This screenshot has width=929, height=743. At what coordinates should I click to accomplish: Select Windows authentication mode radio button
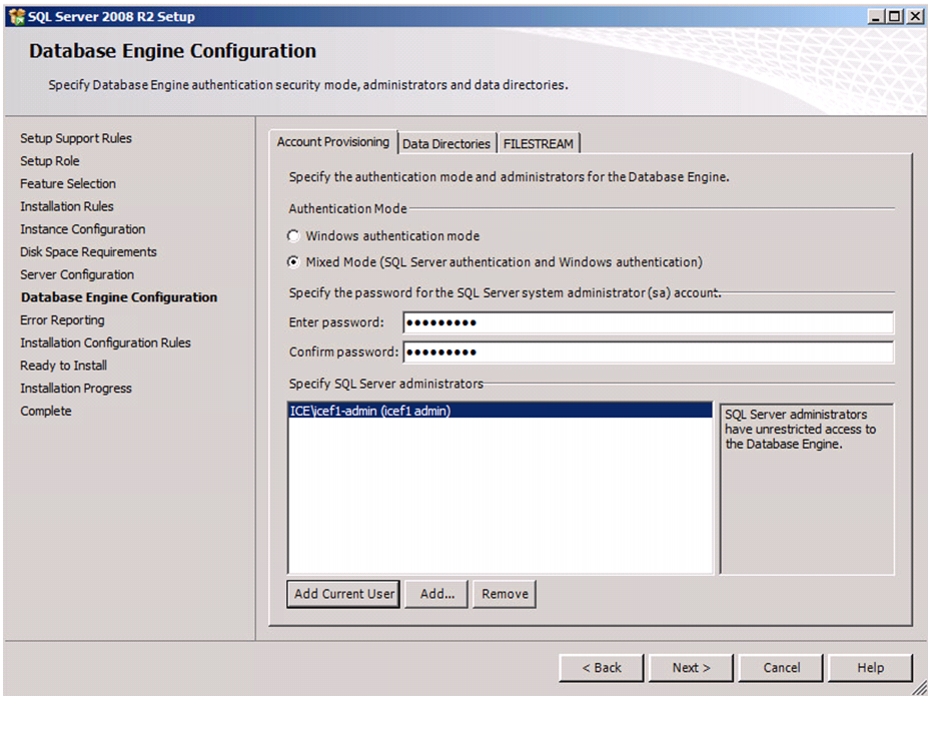coord(293,236)
